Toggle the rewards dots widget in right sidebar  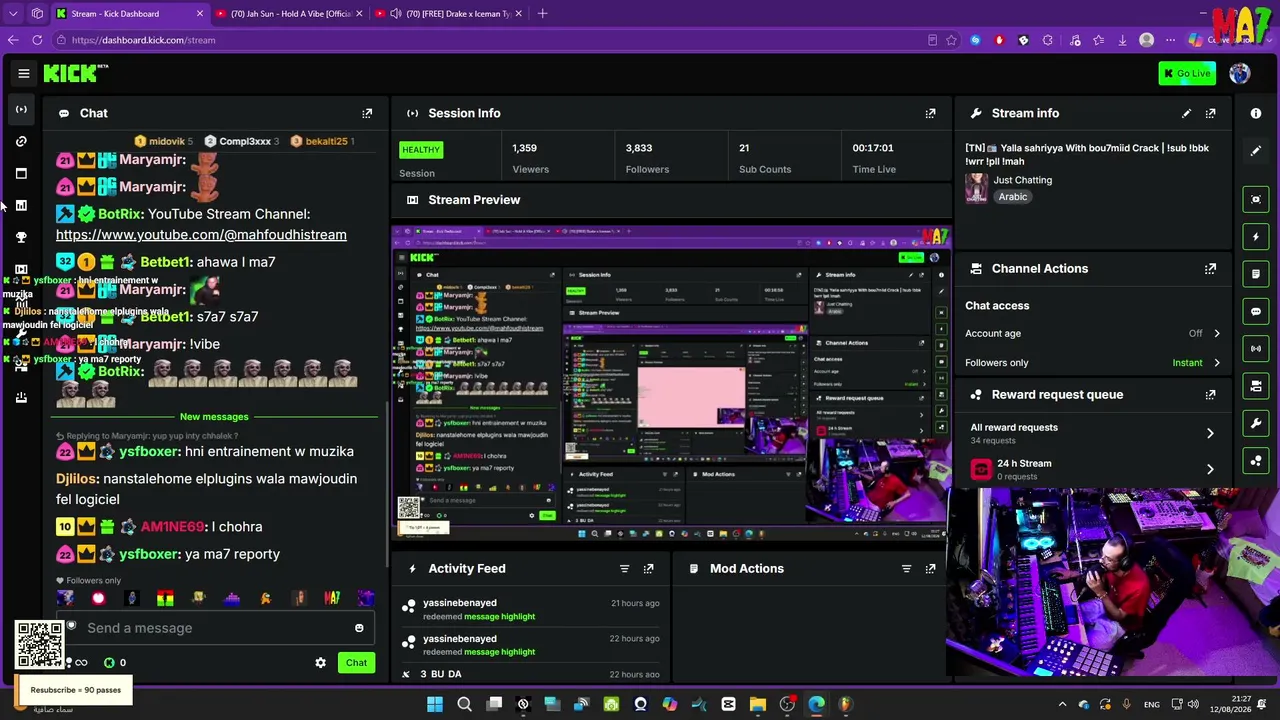pyautogui.click(x=1256, y=460)
